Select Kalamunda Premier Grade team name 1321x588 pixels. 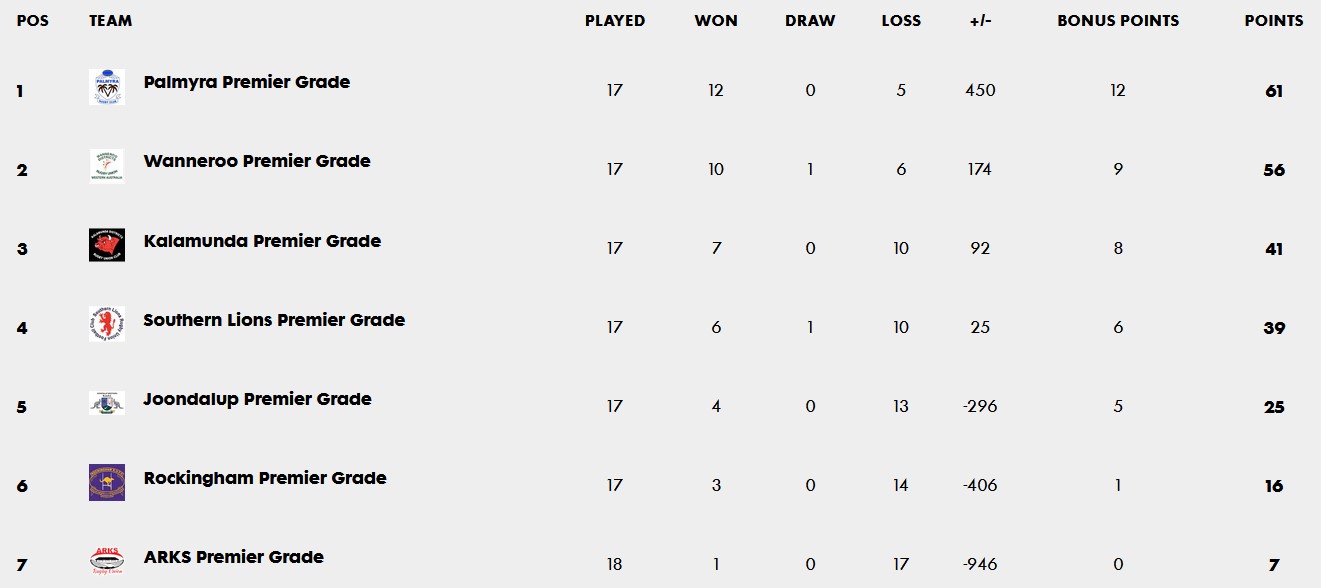(x=262, y=241)
